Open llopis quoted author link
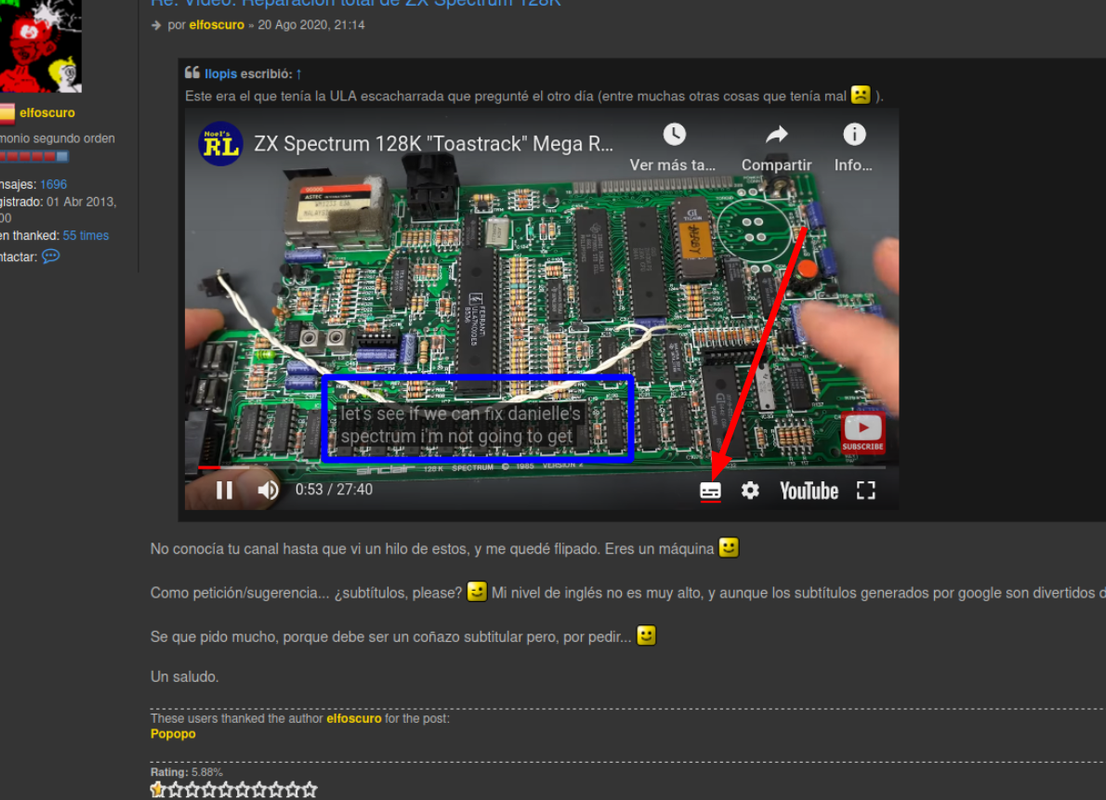1106x800 pixels. pyautogui.click(x=221, y=73)
